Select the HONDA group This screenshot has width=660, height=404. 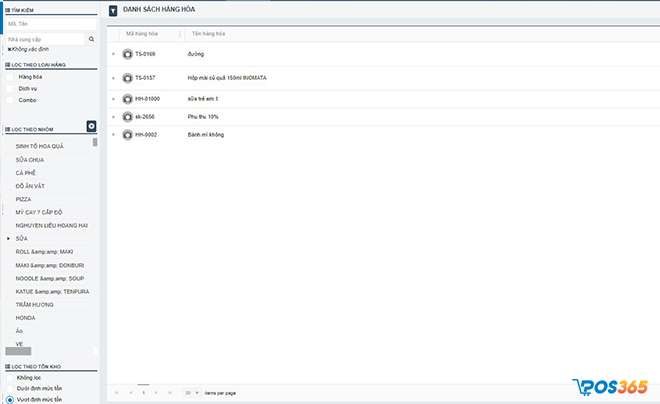click(x=25, y=318)
